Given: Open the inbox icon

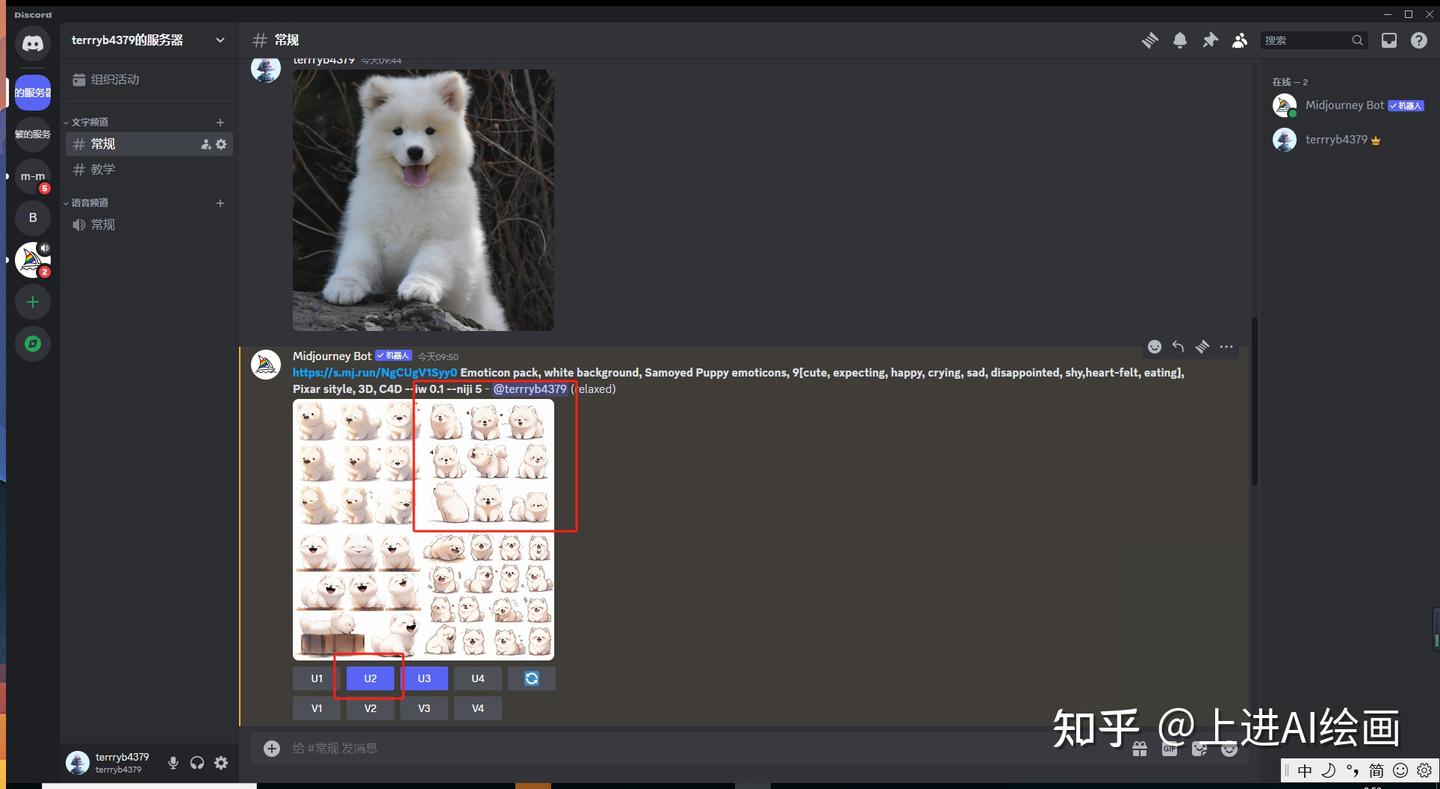Looking at the screenshot, I should 1389,40.
